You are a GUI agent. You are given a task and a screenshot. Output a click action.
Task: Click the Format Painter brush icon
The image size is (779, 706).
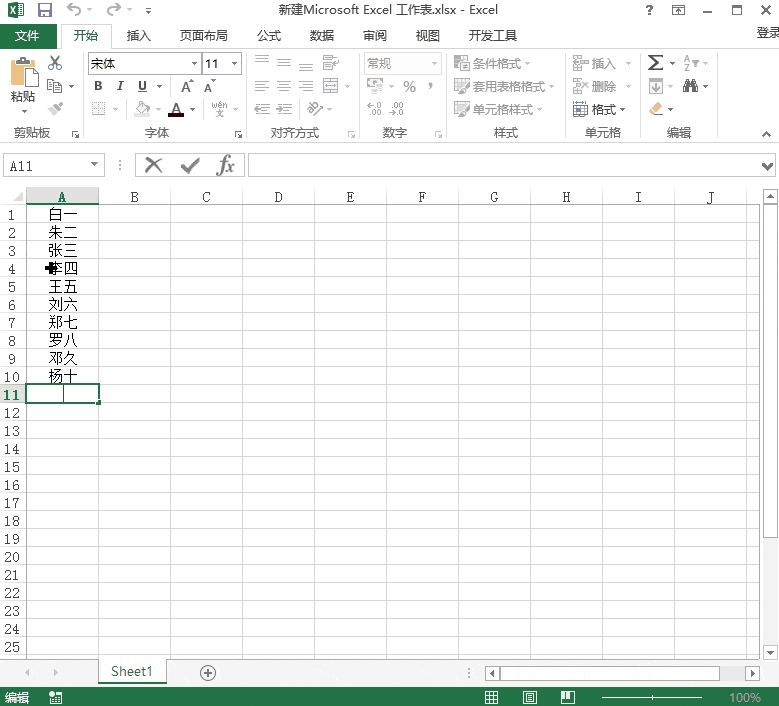[x=55, y=108]
